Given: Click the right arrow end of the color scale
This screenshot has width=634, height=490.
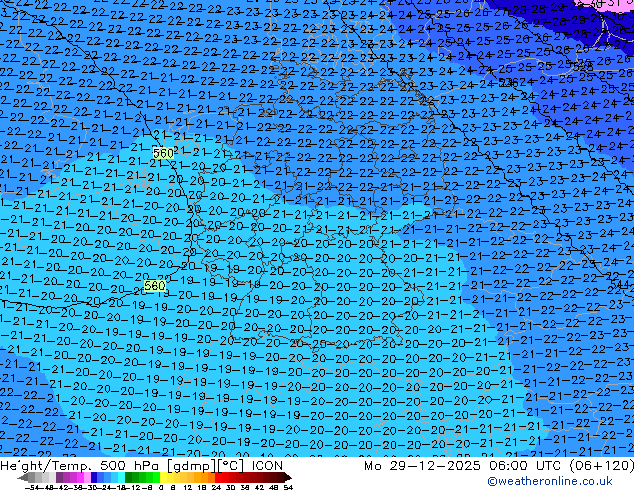Looking at the screenshot, I should pos(288,477).
